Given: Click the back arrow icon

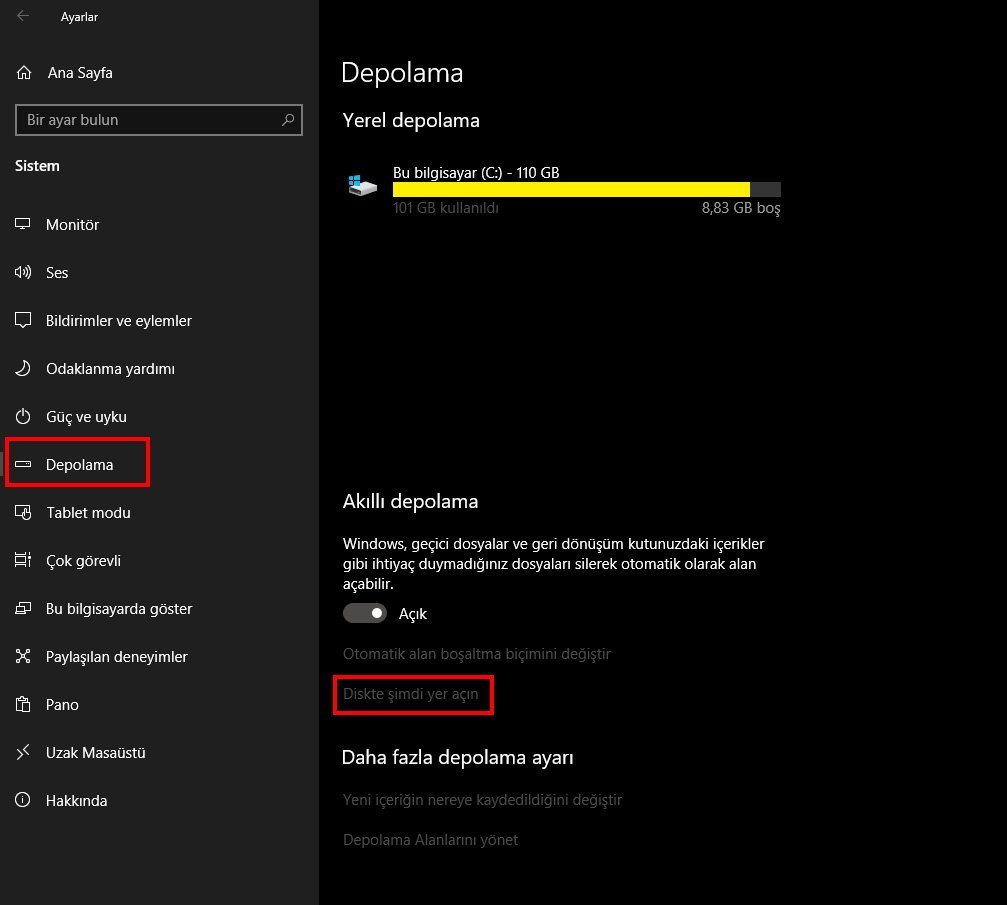Looking at the screenshot, I should pos(23,16).
